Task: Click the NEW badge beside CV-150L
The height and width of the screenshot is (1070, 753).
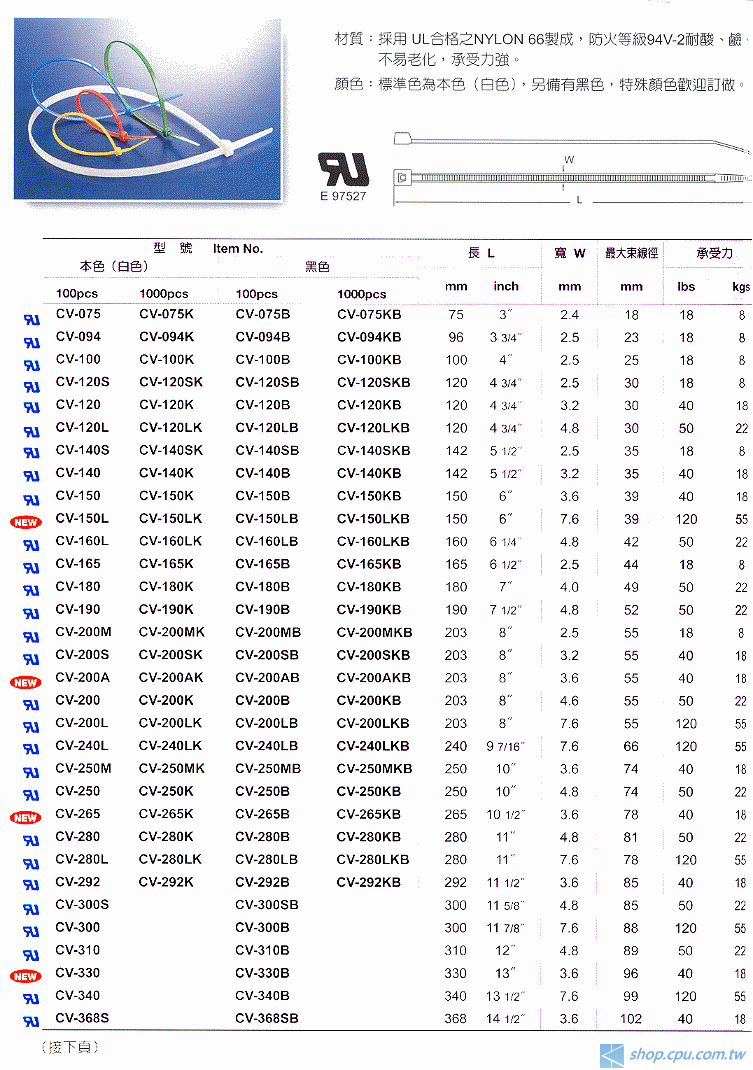Action: tap(24, 521)
